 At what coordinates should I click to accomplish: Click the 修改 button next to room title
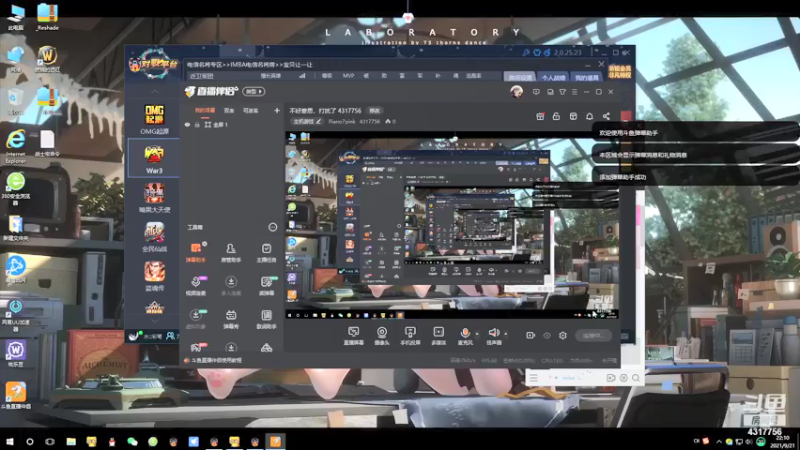tap(374, 110)
